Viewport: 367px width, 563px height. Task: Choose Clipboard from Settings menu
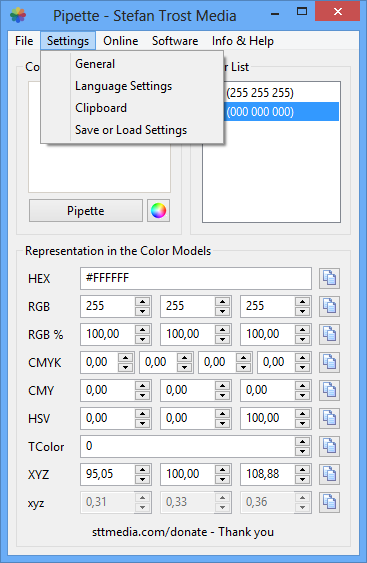132,108
